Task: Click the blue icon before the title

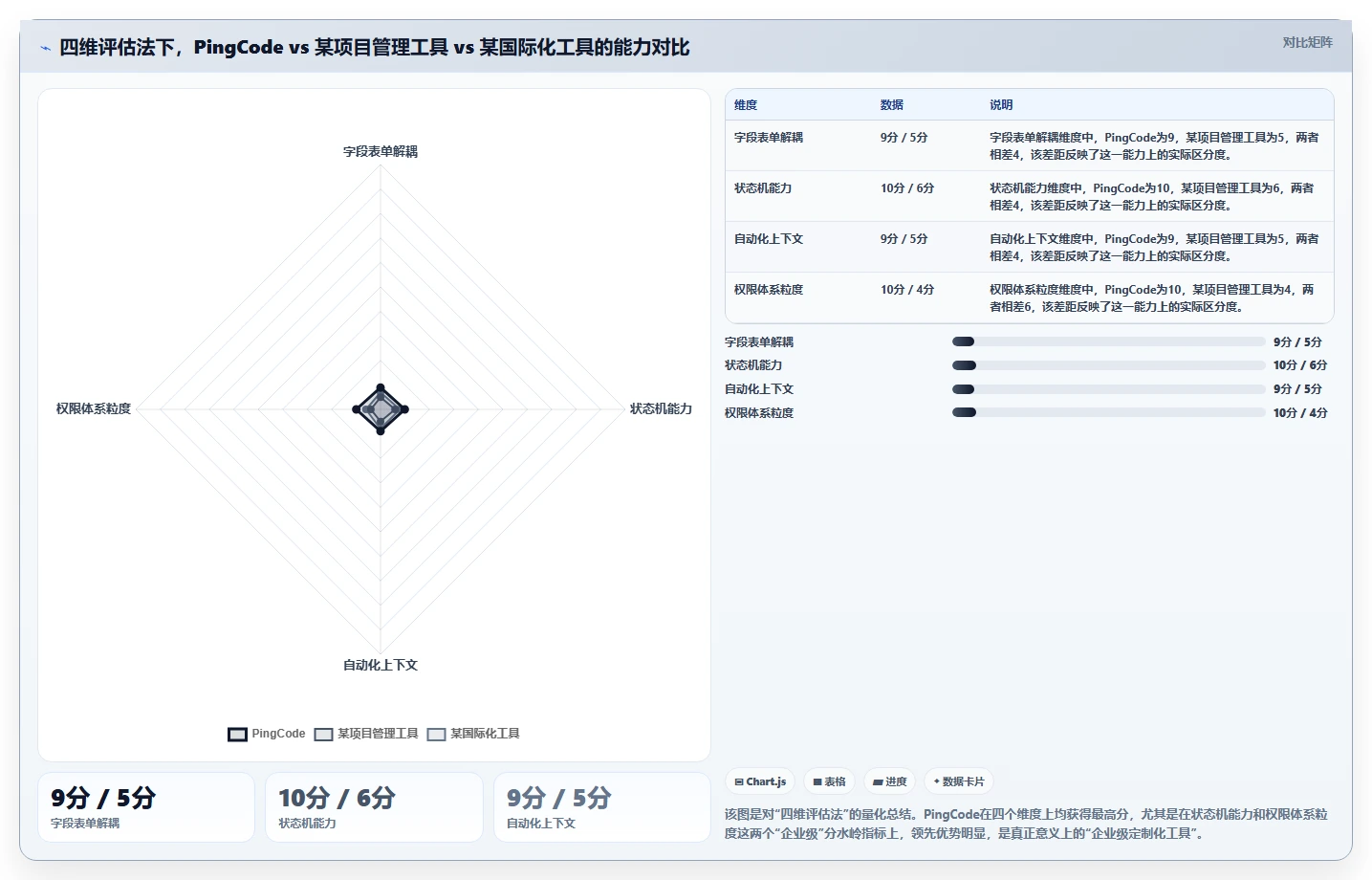Action: tap(45, 48)
